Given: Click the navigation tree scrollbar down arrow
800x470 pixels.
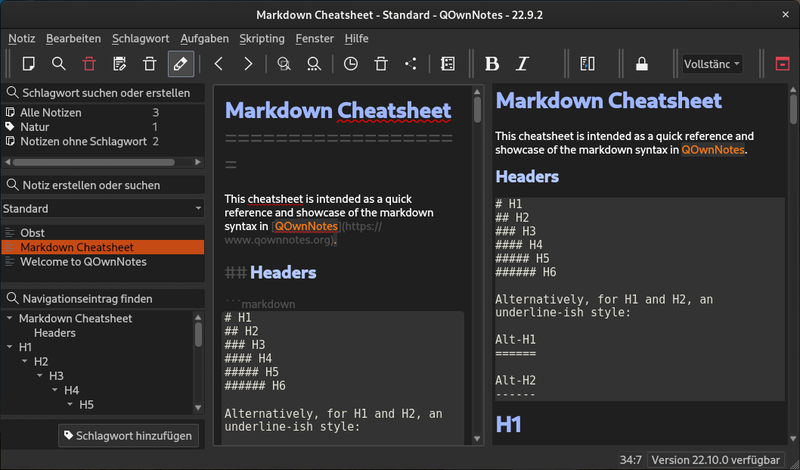Looking at the screenshot, I should (x=198, y=408).
